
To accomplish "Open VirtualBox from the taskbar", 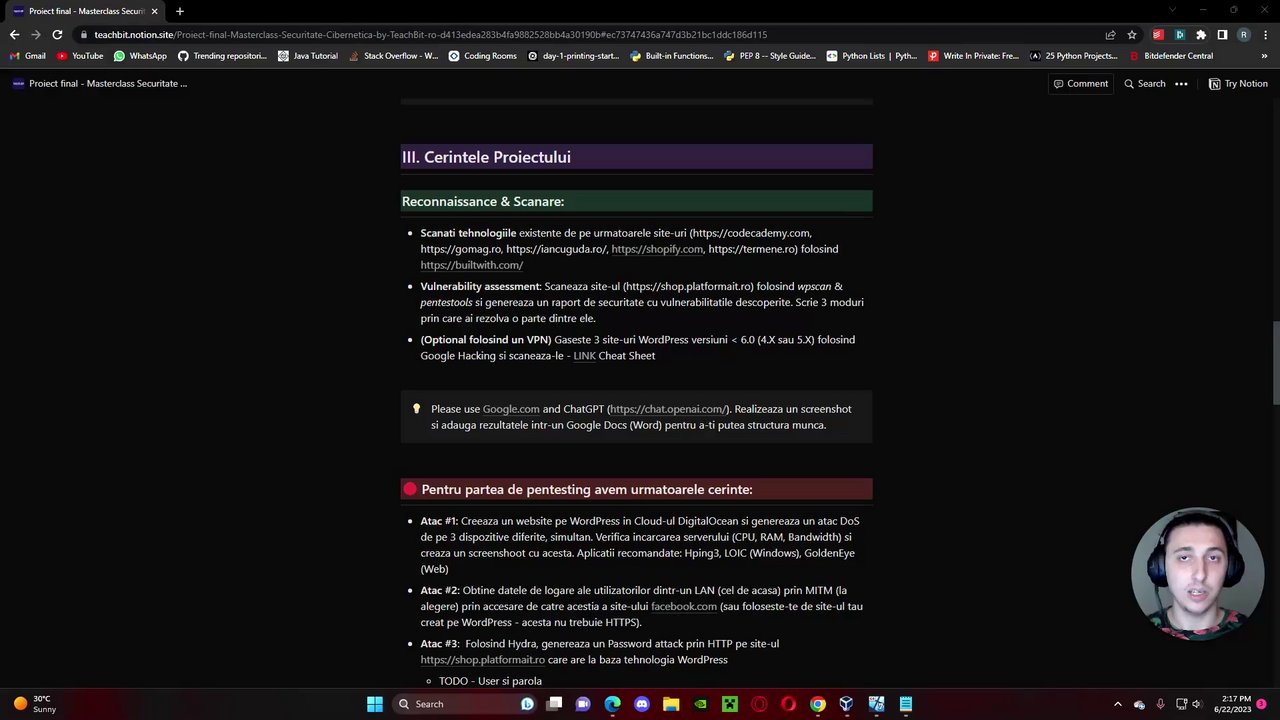I will 846,704.
